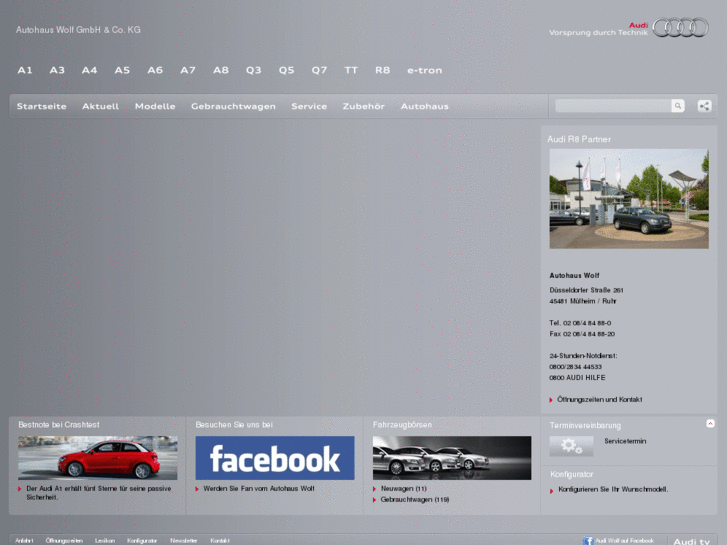
Task: Click the 0800 AUDI HILFE text
Action: pyautogui.click(x=577, y=378)
